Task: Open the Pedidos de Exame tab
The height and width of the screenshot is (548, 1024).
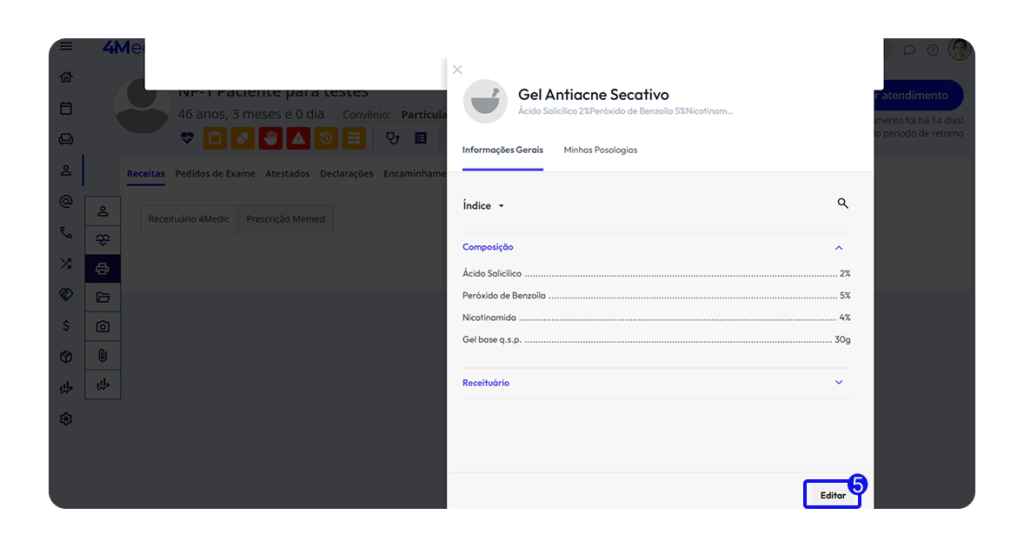Action: pyautogui.click(x=215, y=174)
